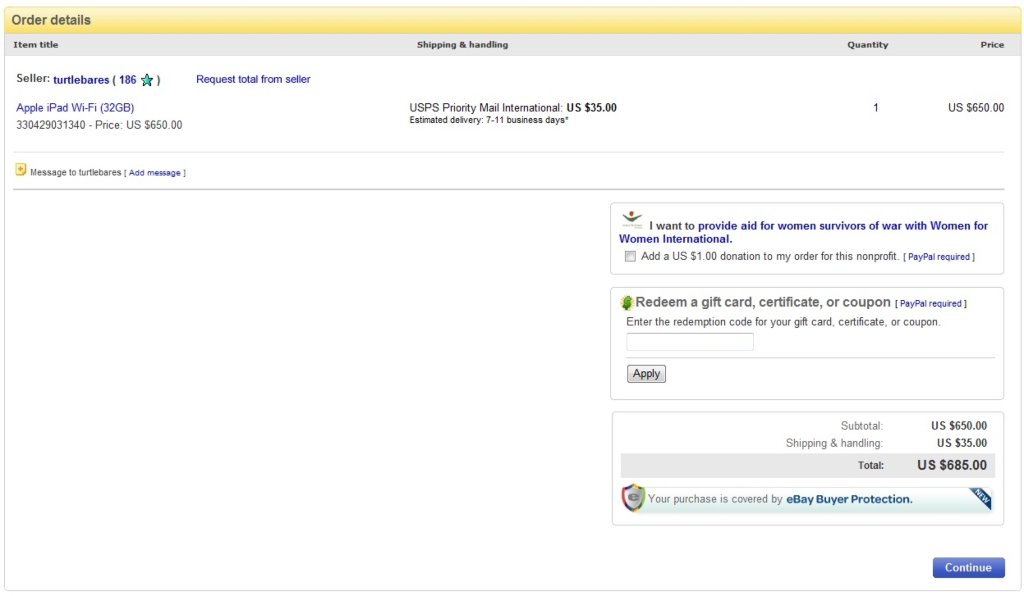Click the 'Message to turtlebares' label
The height and width of the screenshot is (596, 1024).
pyautogui.click(x=76, y=172)
